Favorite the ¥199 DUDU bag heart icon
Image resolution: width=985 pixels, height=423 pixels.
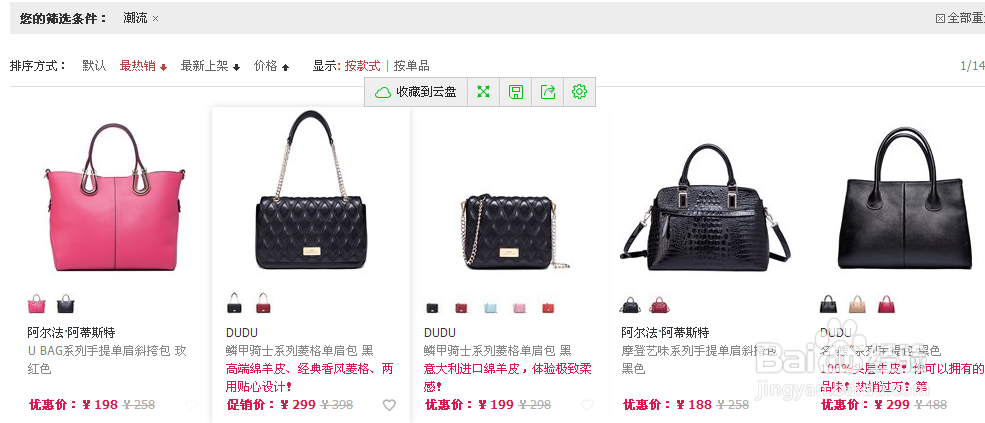[x=587, y=405]
